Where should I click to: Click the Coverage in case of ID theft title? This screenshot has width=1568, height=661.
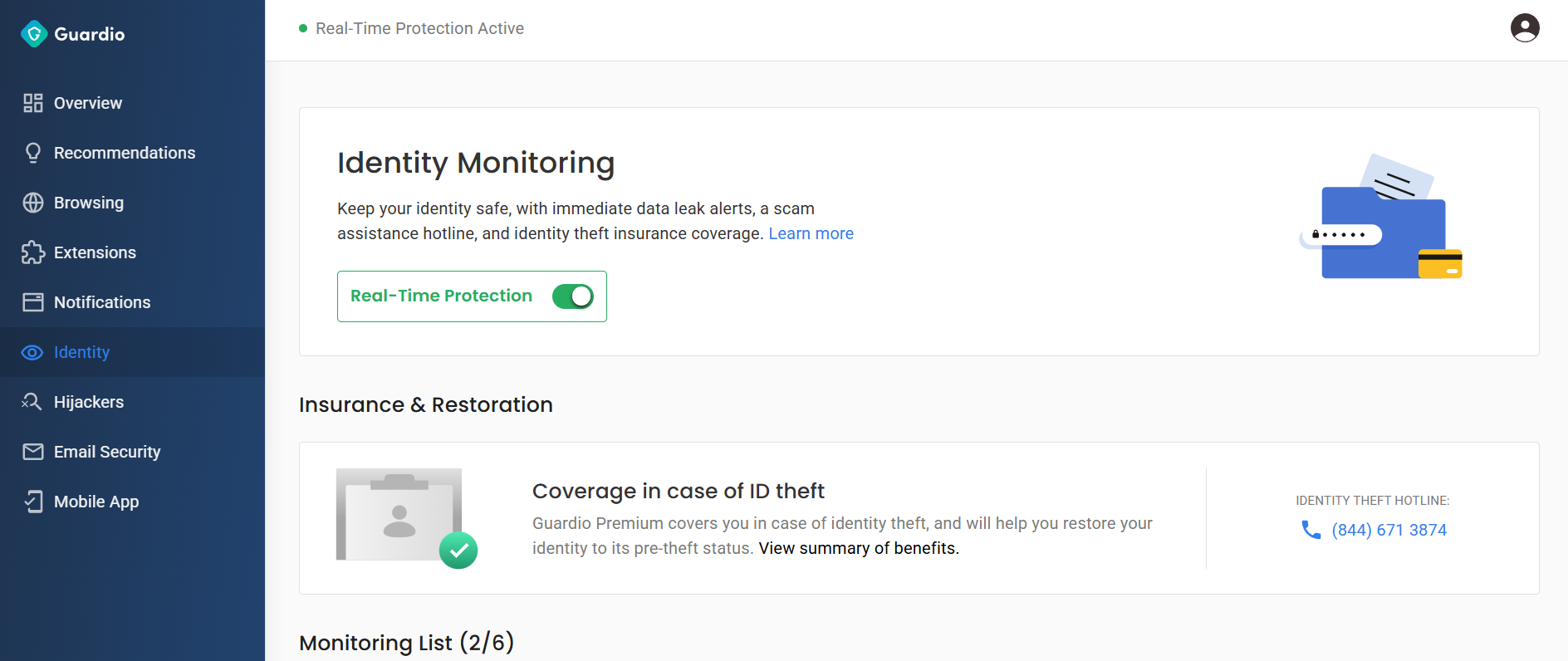(679, 491)
